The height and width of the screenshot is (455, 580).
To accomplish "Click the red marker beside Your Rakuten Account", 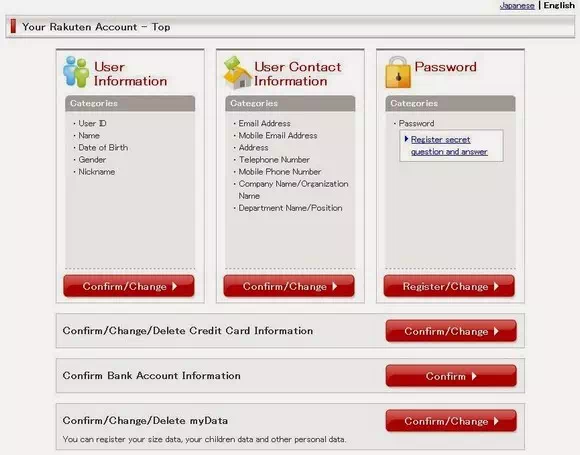I will click(x=13, y=27).
